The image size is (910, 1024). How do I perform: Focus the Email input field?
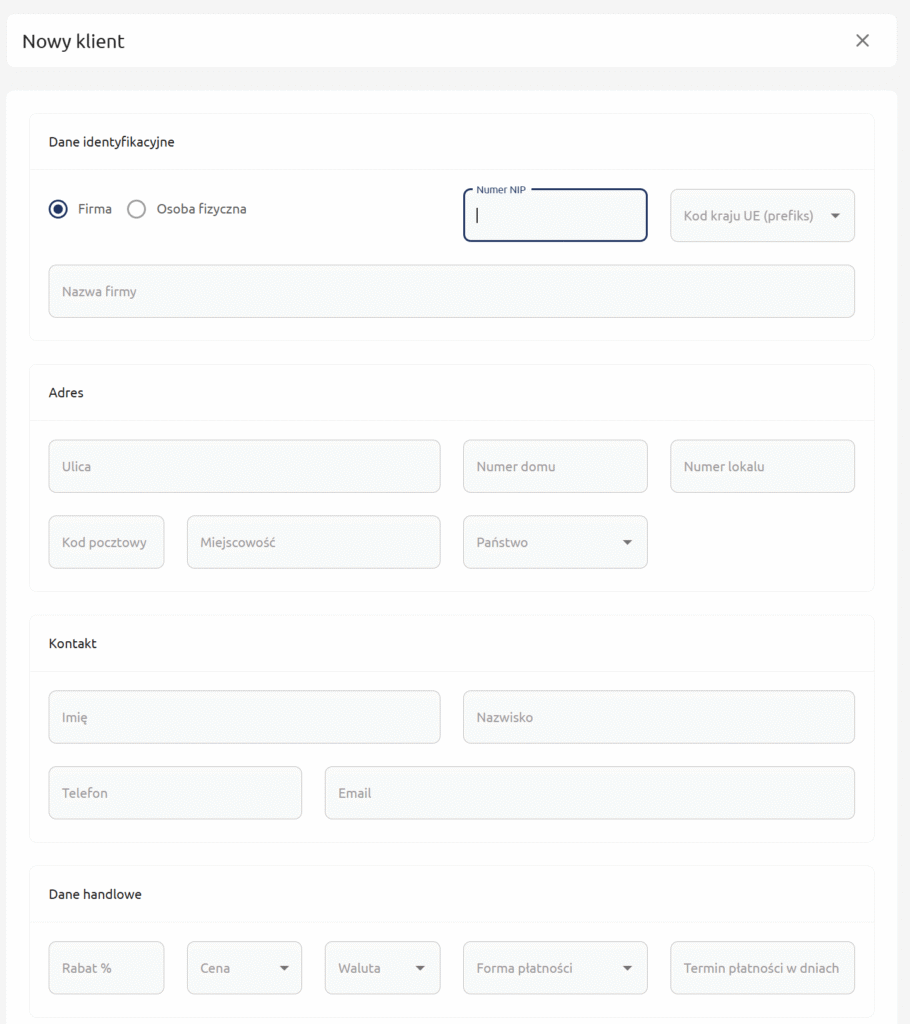click(589, 793)
